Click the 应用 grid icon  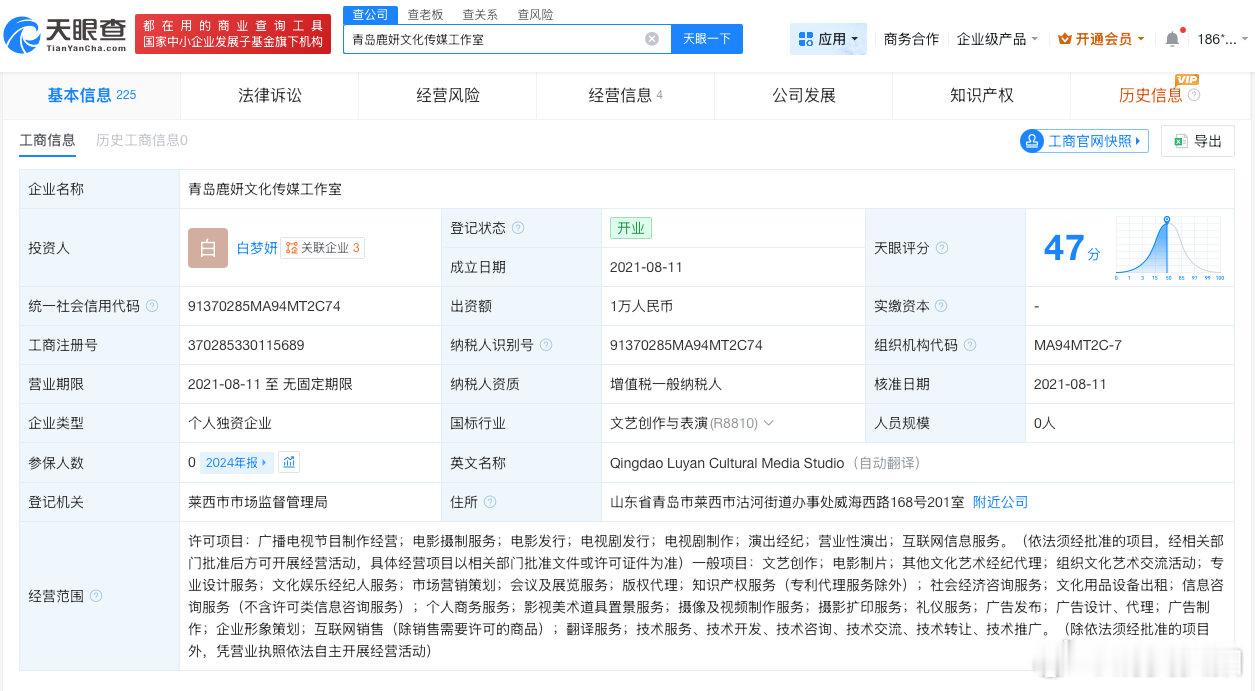click(806, 39)
